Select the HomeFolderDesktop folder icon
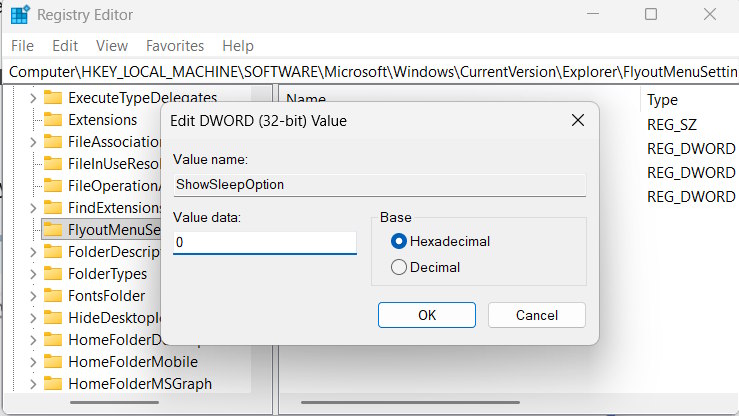 tap(53, 340)
